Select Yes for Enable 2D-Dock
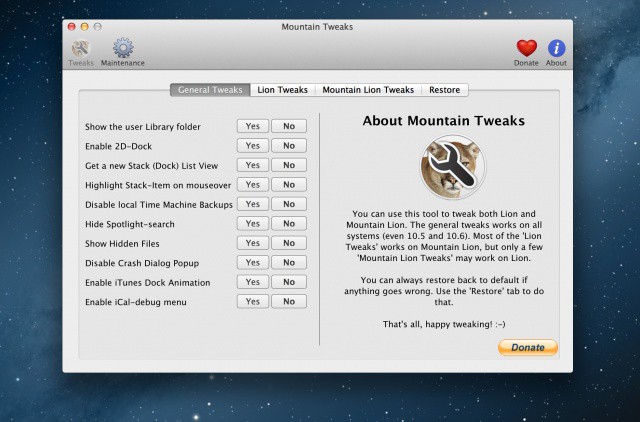The width and height of the screenshot is (640, 422). [x=253, y=146]
